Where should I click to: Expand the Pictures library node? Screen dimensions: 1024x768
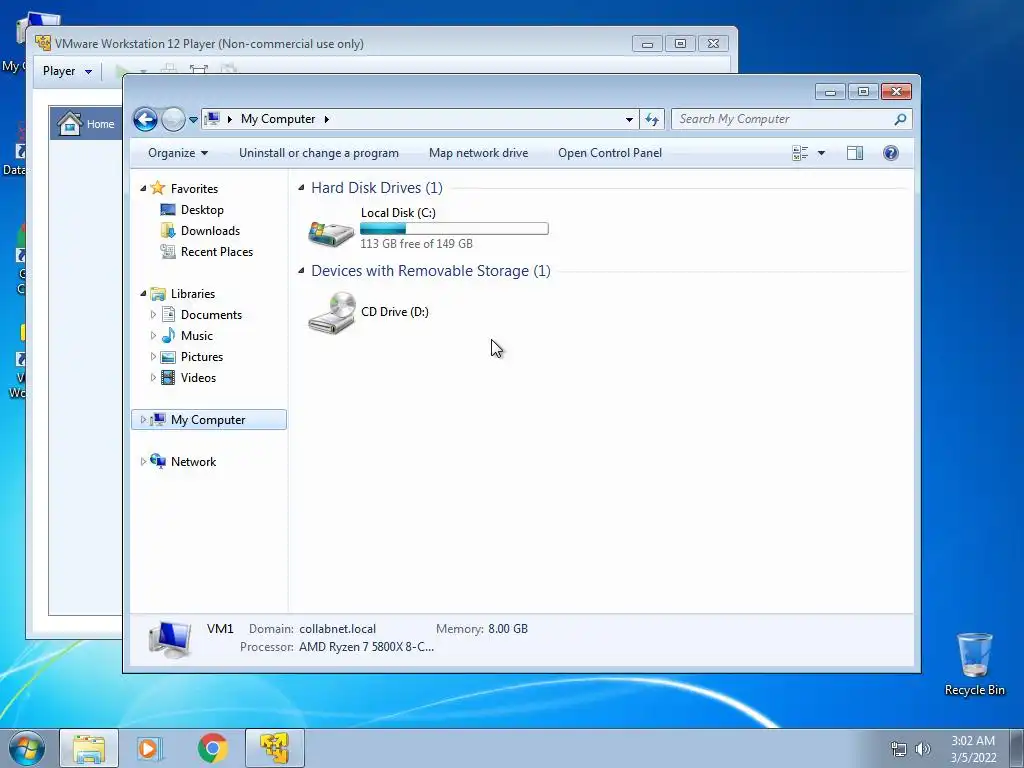(x=153, y=357)
